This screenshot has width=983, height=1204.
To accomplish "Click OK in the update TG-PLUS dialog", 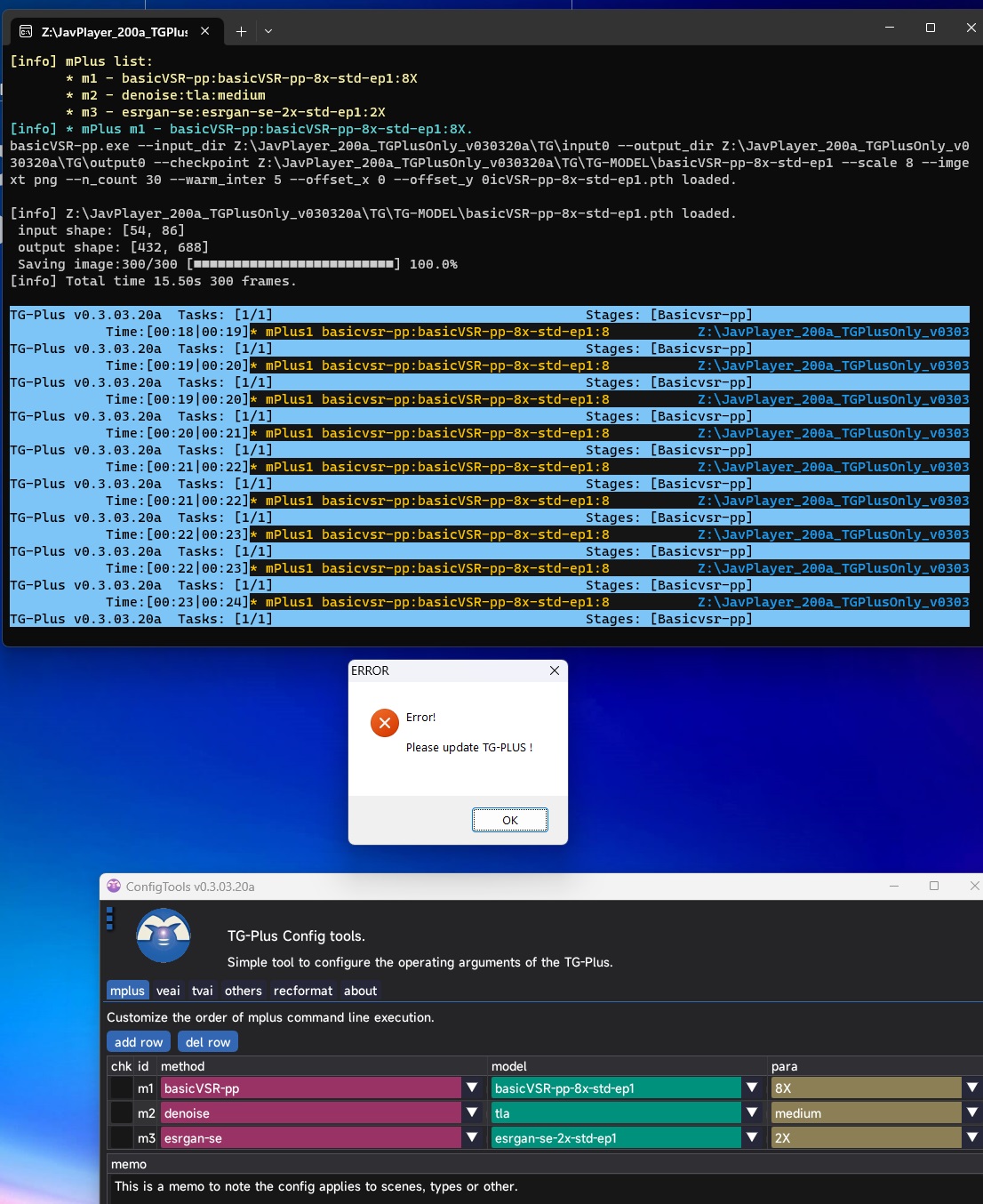I will click(509, 819).
